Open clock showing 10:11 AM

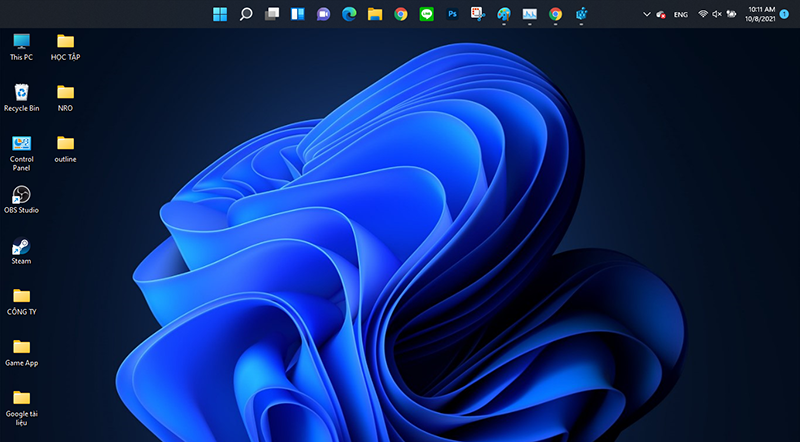click(x=760, y=14)
